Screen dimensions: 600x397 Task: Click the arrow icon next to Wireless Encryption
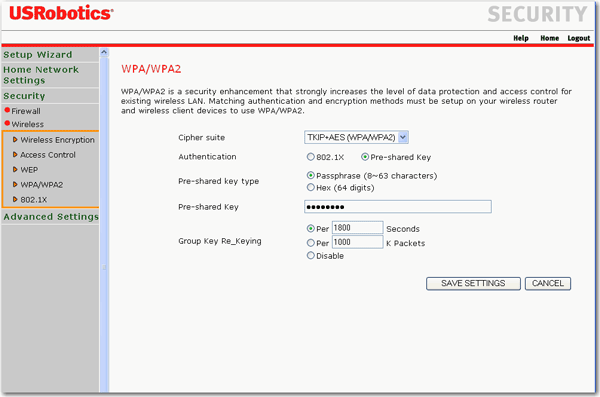point(15,140)
